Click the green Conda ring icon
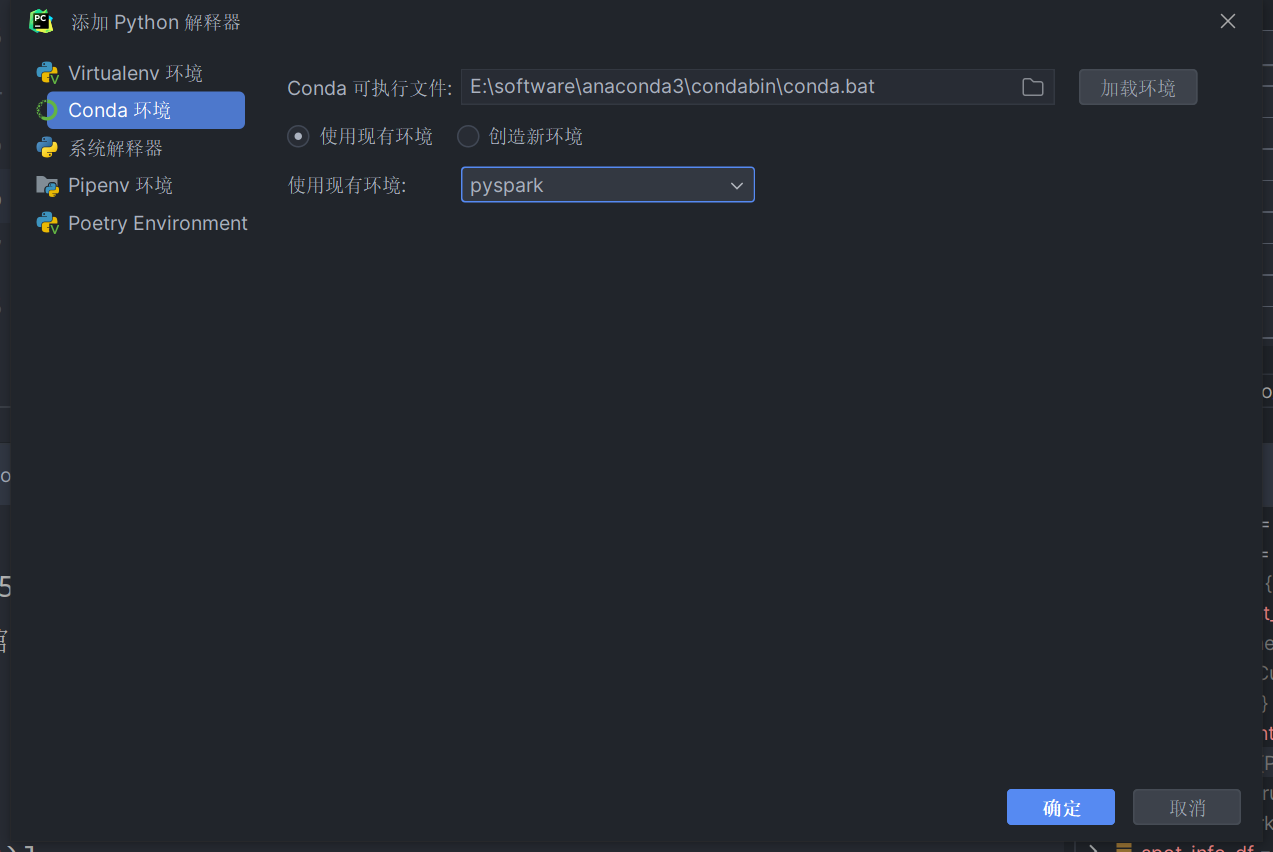Image resolution: width=1273 pixels, height=852 pixels. (47, 110)
